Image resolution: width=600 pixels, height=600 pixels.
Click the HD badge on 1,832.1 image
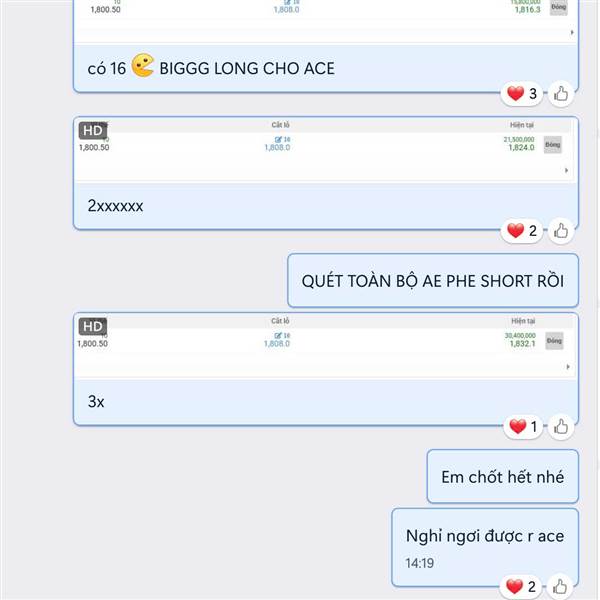point(93,326)
